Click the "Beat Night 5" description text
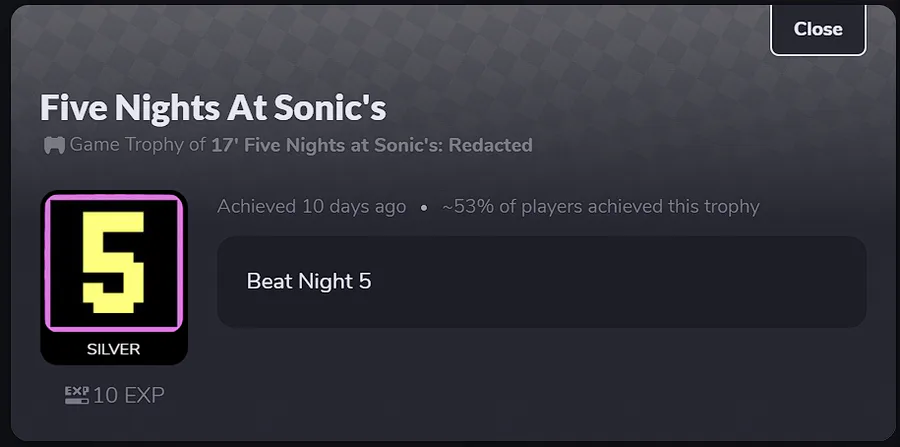This screenshot has height=447, width=900. (x=308, y=281)
